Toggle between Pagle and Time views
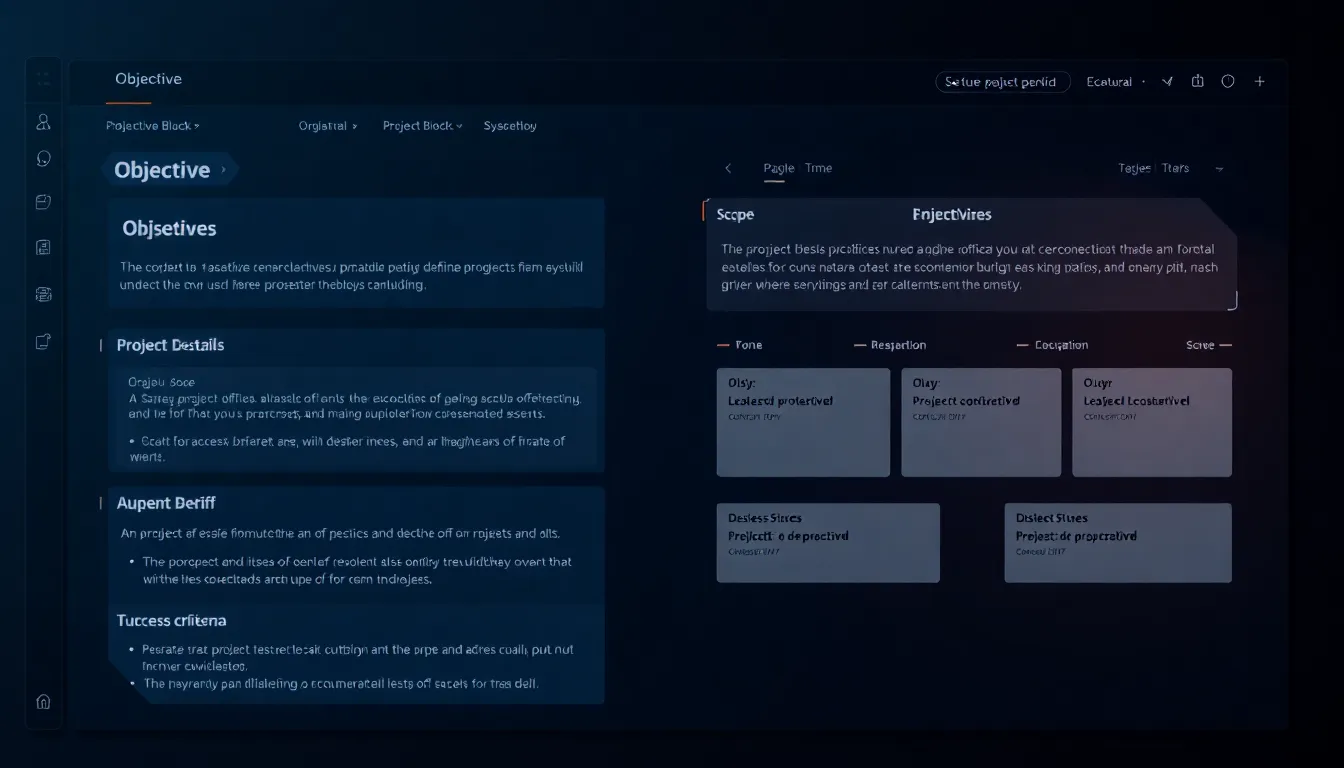The width and height of the screenshot is (1344, 768). [x=799, y=168]
